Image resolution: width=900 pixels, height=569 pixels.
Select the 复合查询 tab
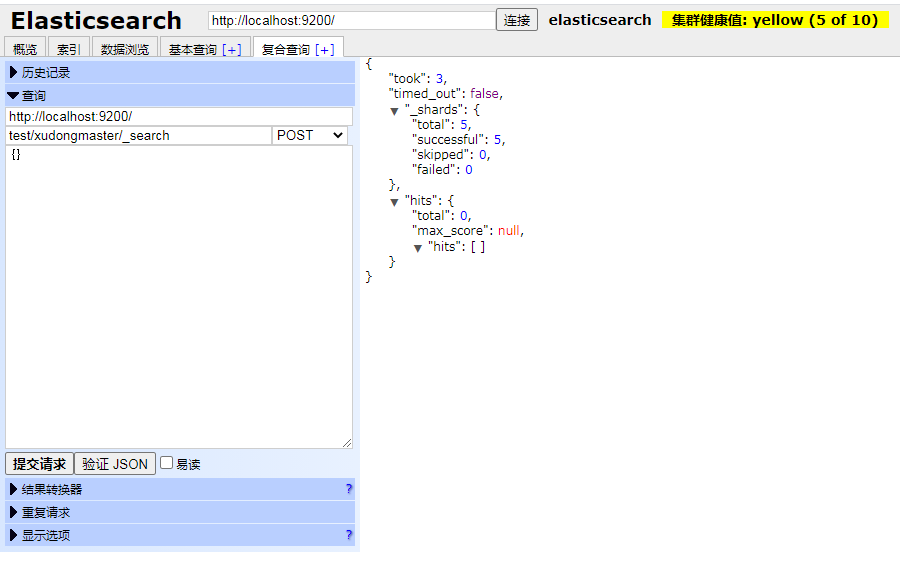[286, 49]
